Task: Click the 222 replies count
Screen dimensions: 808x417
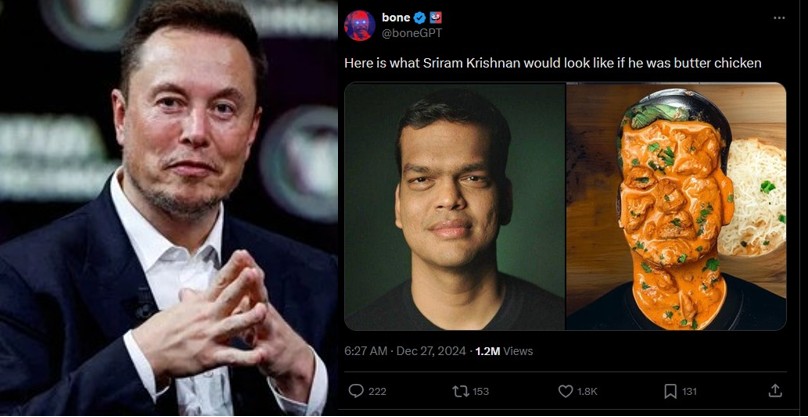Action: click(x=377, y=391)
